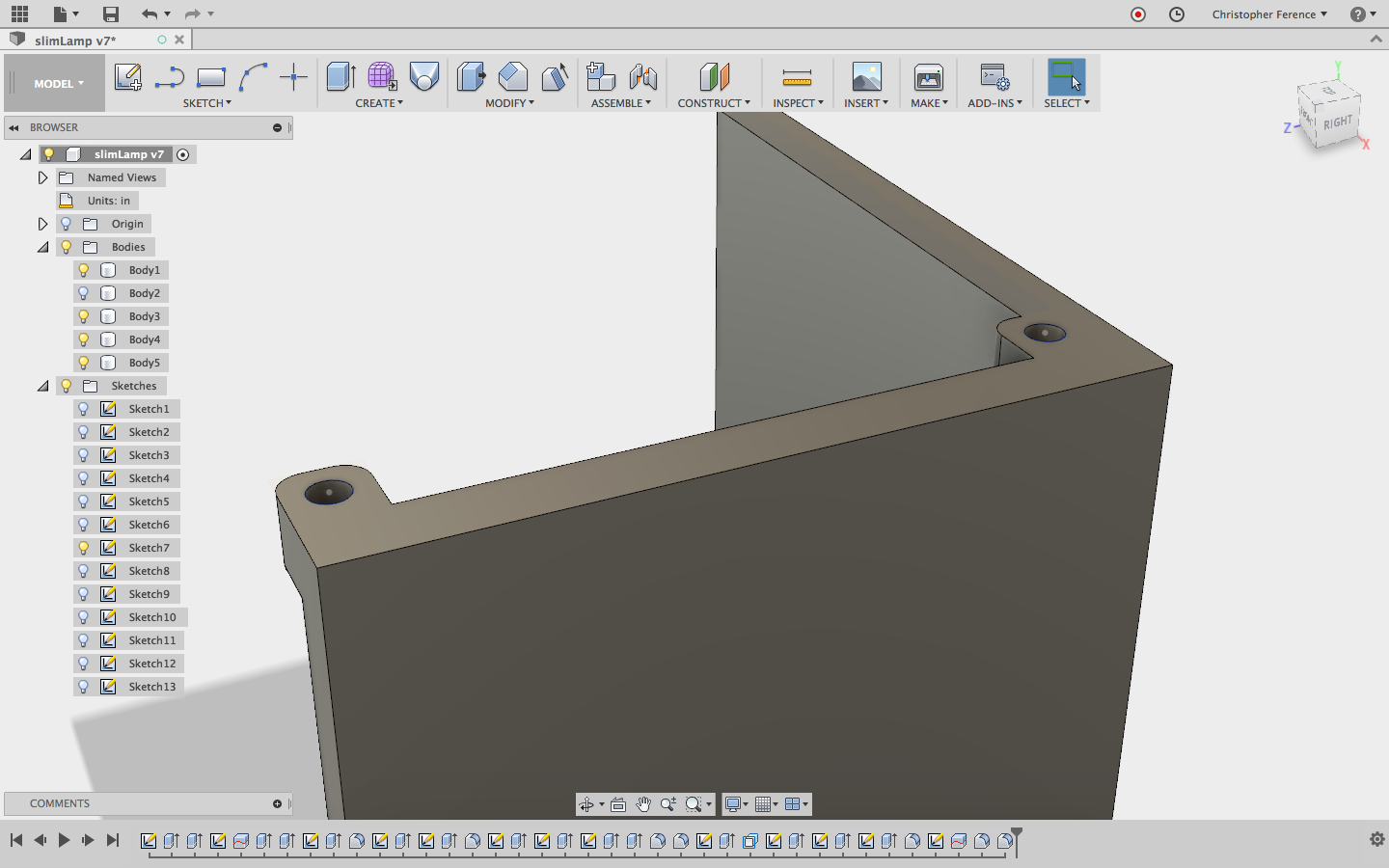Image resolution: width=1389 pixels, height=868 pixels.
Task: Click the Joint tool icon
Action: [642, 77]
